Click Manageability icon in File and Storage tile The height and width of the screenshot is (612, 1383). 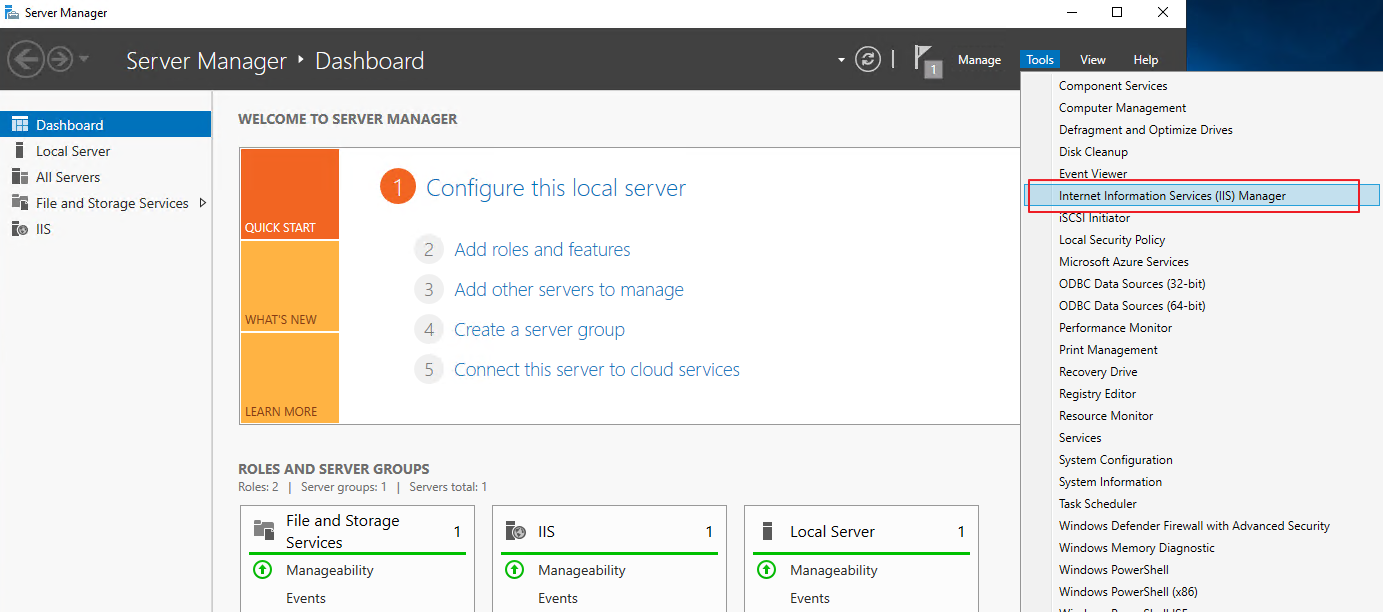click(x=262, y=570)
